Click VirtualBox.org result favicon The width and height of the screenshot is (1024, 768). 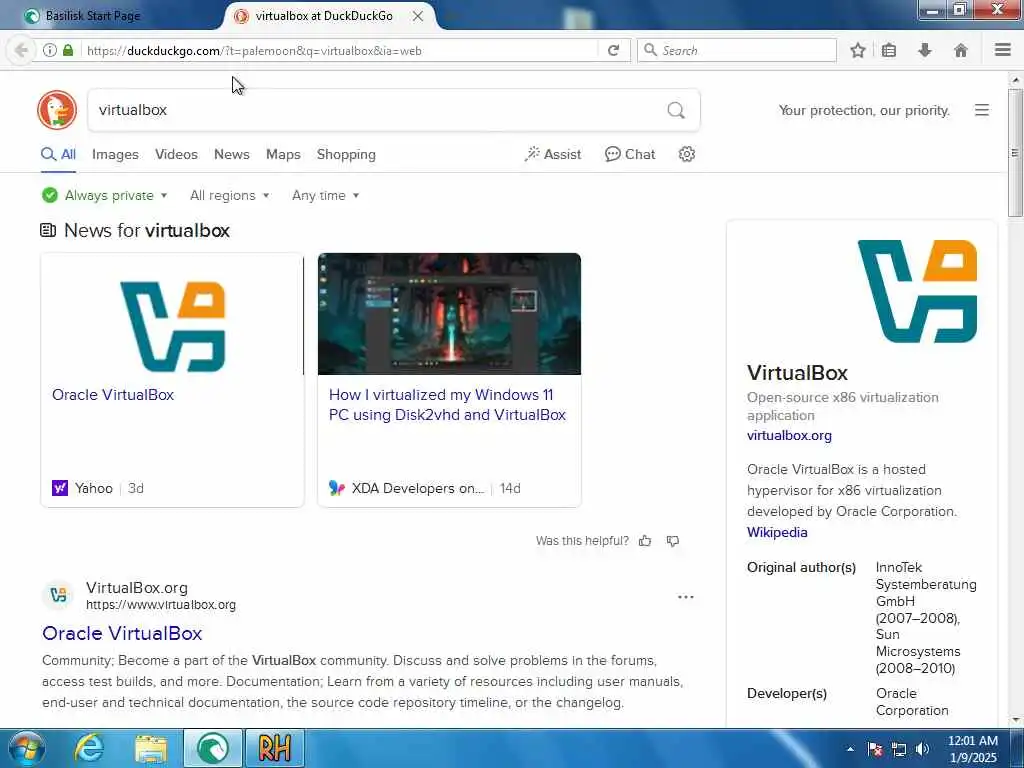click(x=59, y=595)
